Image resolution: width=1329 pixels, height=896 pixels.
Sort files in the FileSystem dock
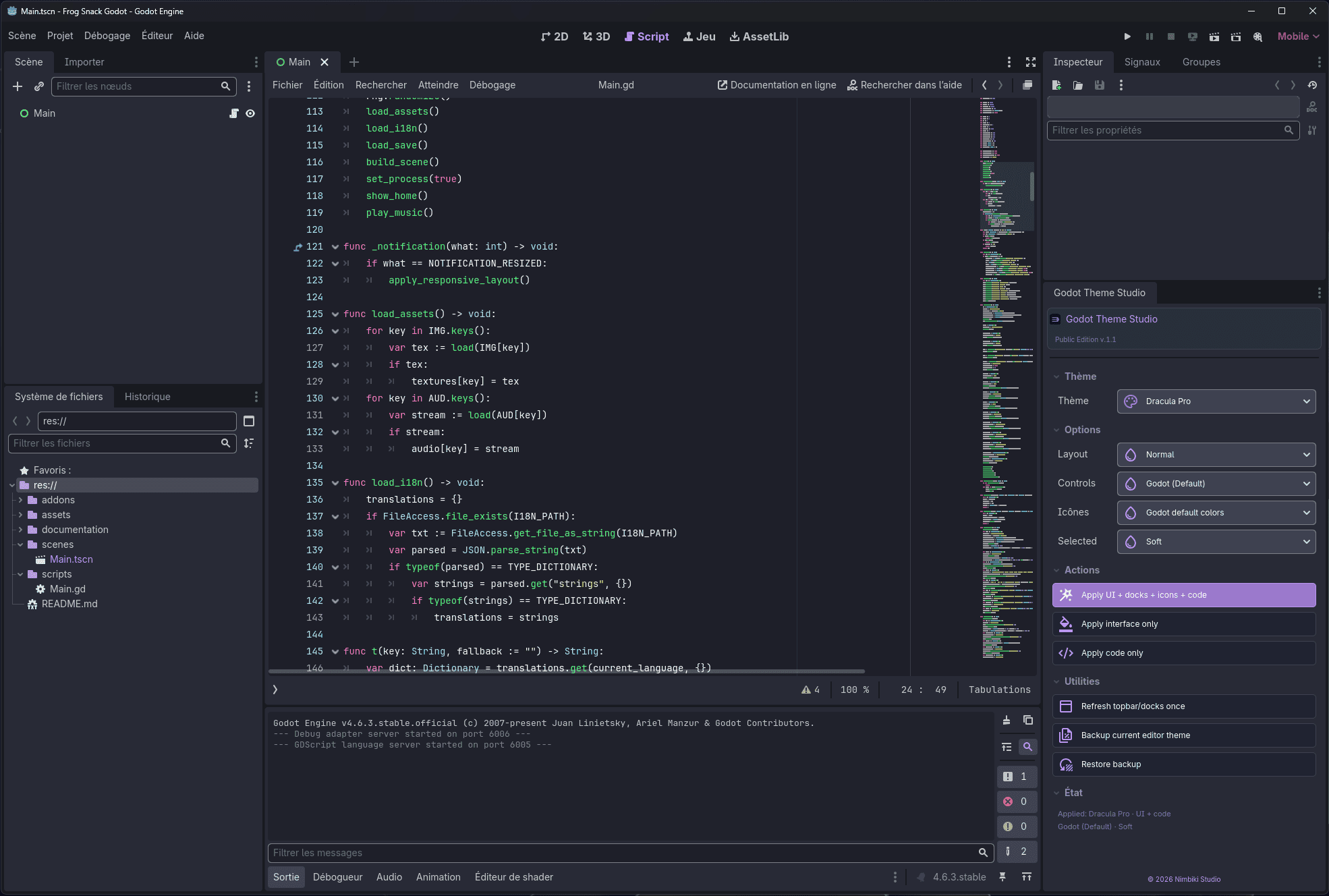(249, 443)
